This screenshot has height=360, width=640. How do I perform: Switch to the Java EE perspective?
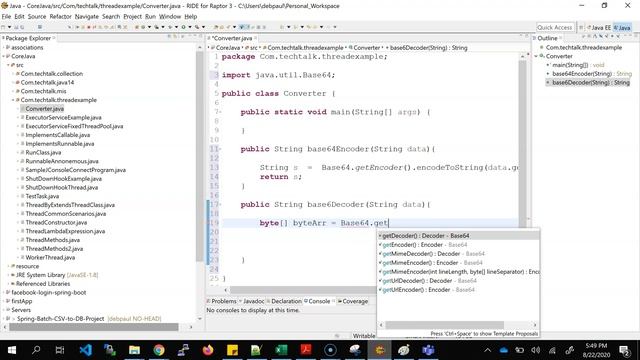pos(599,27)
